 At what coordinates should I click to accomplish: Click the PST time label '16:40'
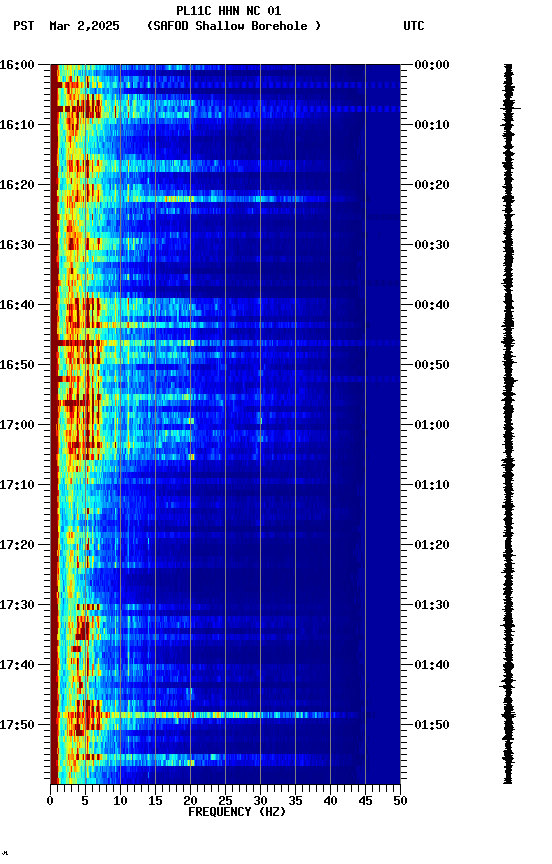click(x=17, y=305)
